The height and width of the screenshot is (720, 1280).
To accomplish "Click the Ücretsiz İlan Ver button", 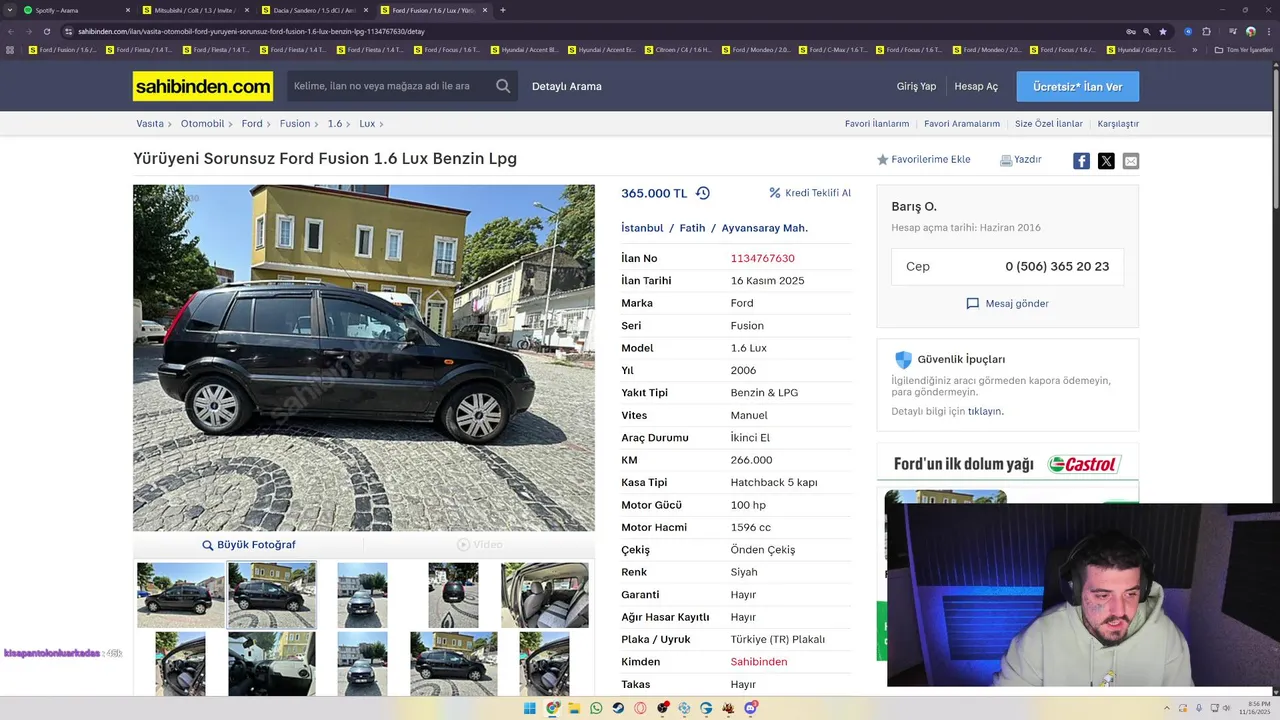I will point(1078,87).
